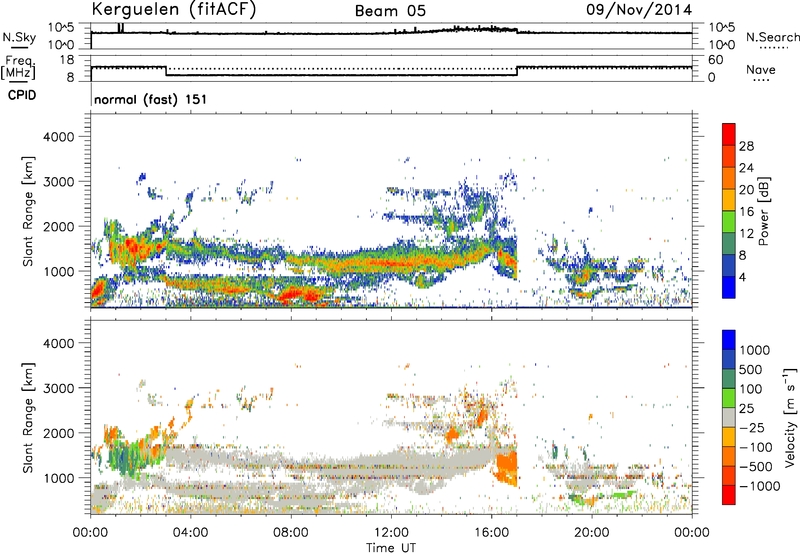Click the date '09/Nov/2014'
The height and width of the screenshot is (554, 800).
(639, 10)
